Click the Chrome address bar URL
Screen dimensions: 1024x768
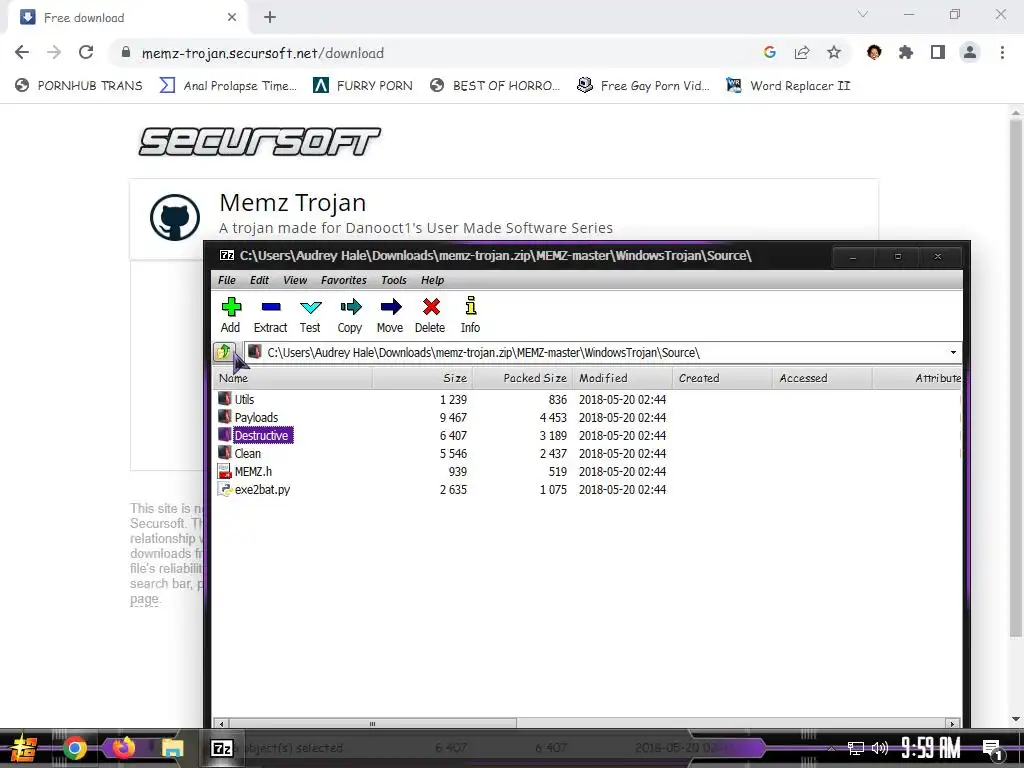pyautogui.click(x=263, y=54)
